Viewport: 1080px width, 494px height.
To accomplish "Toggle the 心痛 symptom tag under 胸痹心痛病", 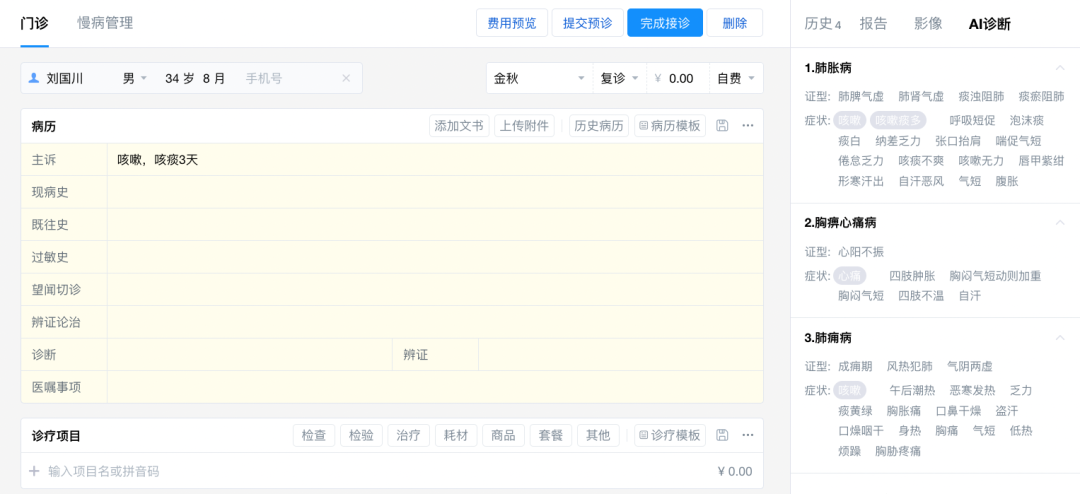I will click(x=850, y=276).
